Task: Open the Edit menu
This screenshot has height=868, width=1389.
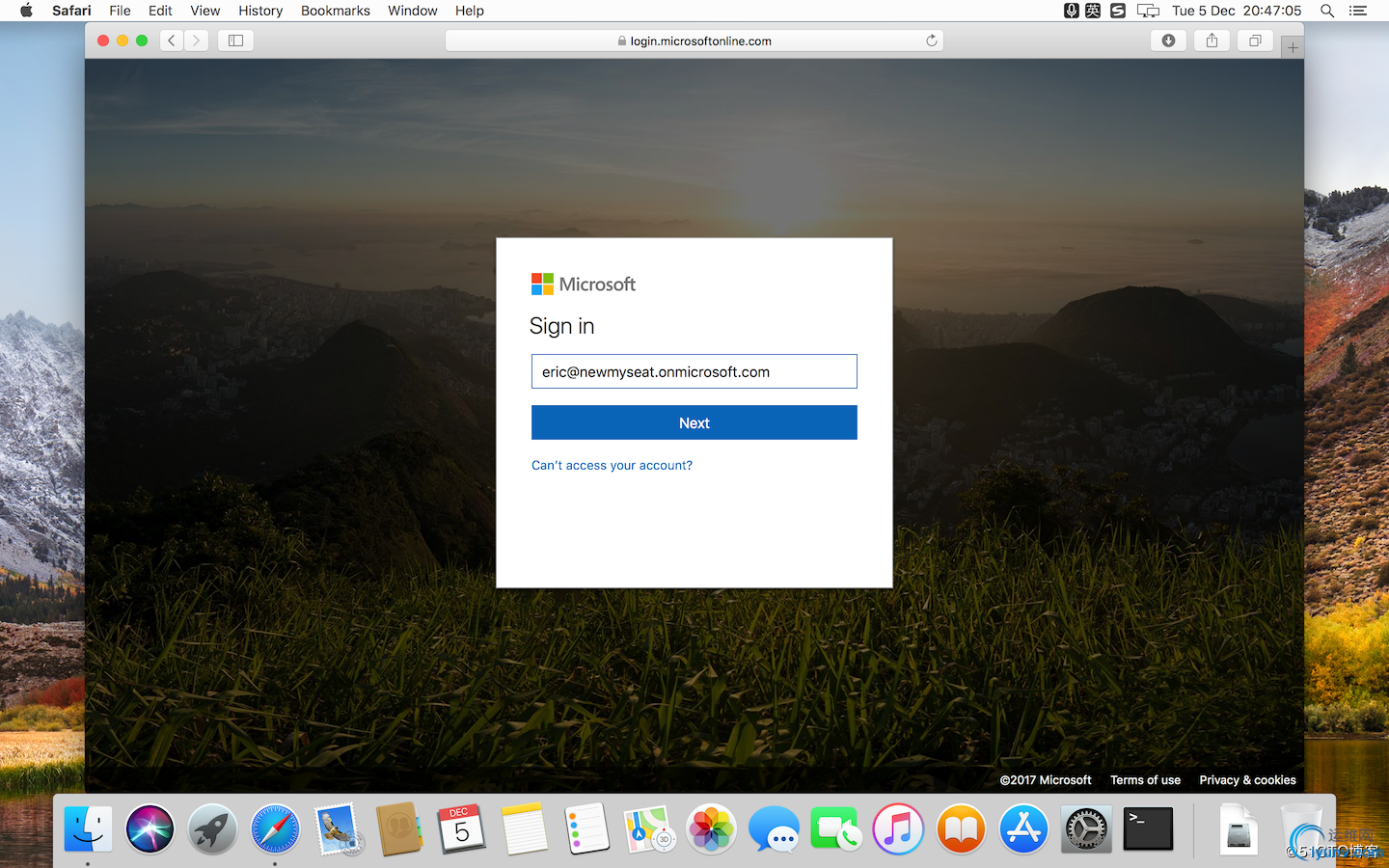Action: [x=160, y=11]
